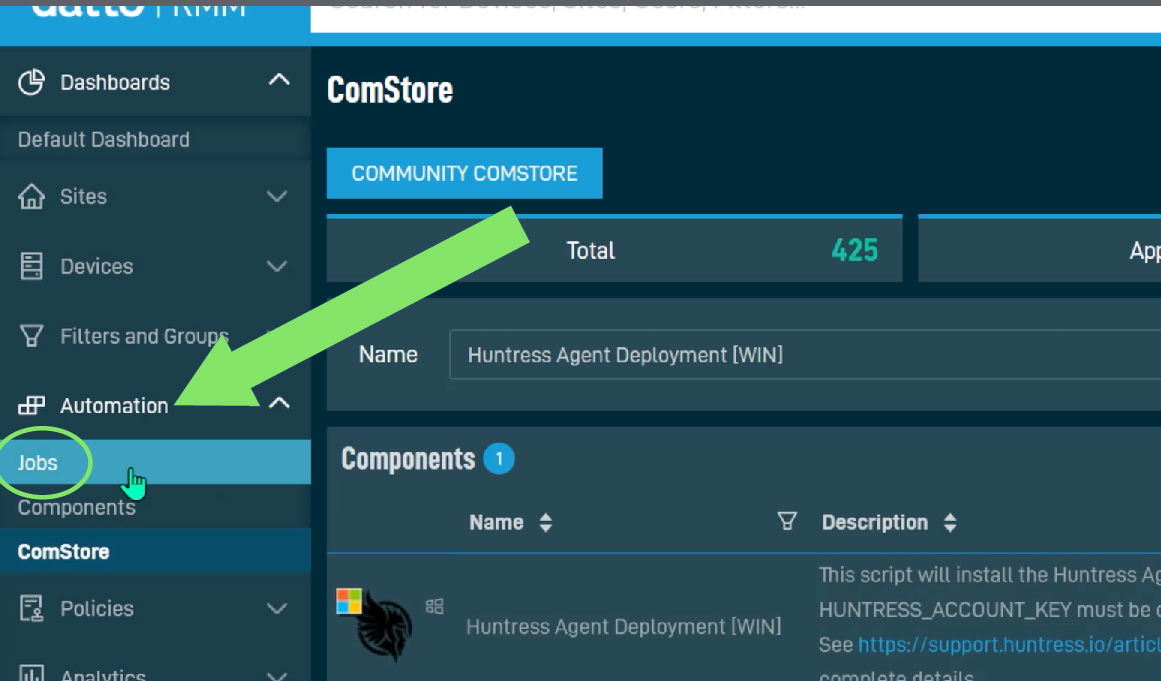Open Huntress Agent Deployment [WIN] component
Viewport: 1161px width, 681px height.
coord(623,627)
